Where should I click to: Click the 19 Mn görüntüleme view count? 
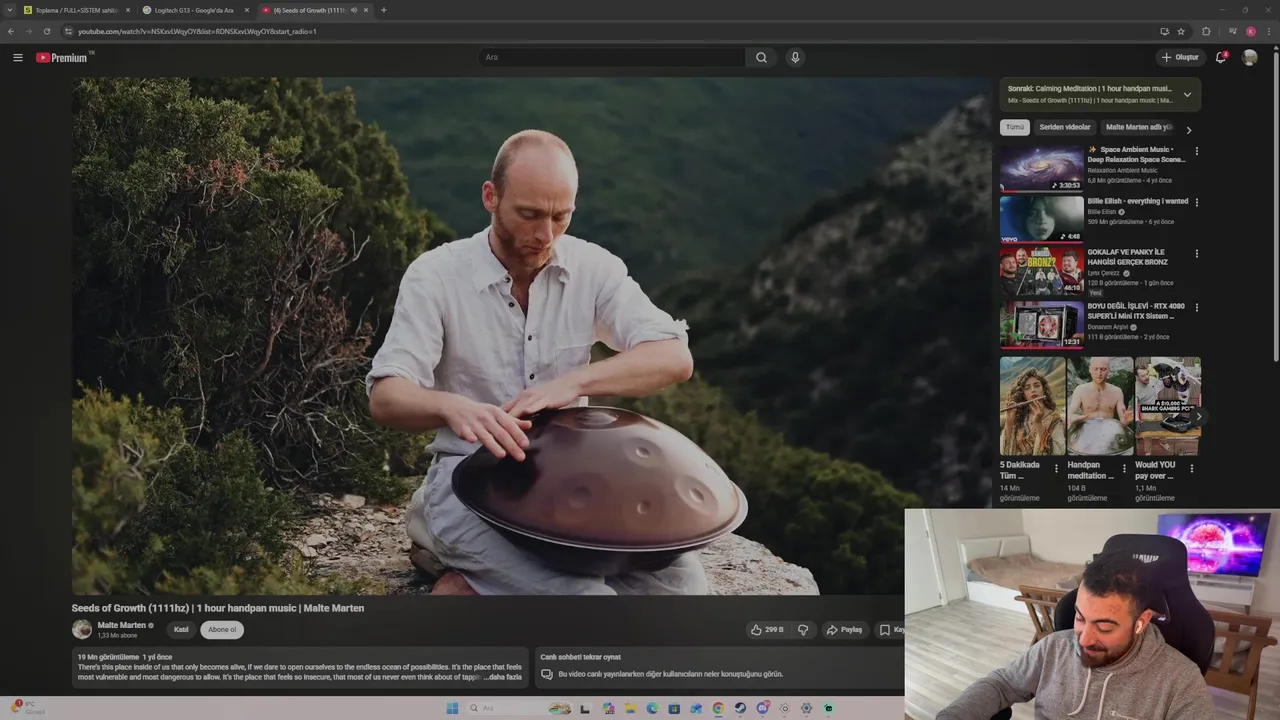pyautogui.click(x=109, y=657)
